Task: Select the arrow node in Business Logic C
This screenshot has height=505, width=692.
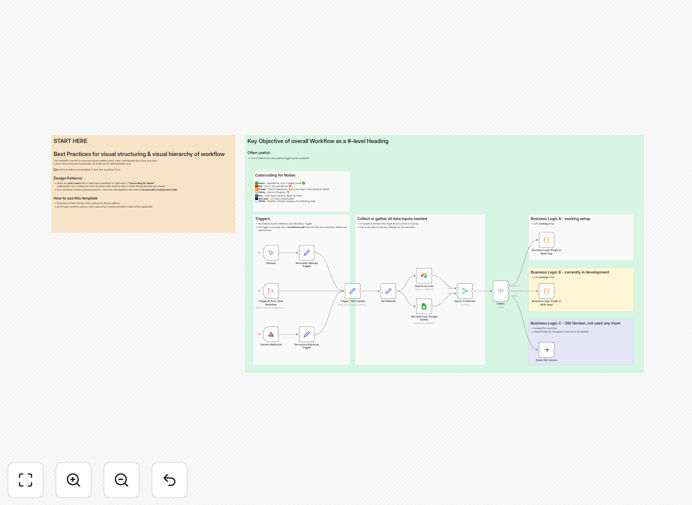Action: click(x=546, y=350)
